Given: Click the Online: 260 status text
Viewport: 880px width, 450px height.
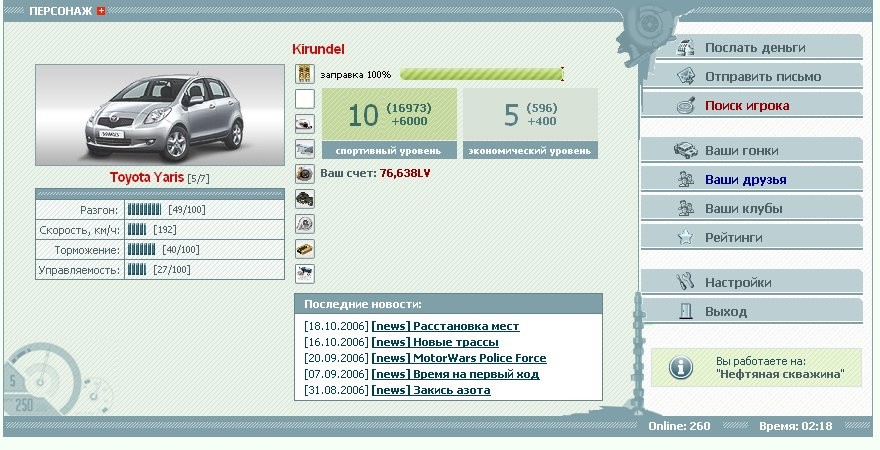Looking at the screenshot, I should 679,426.
